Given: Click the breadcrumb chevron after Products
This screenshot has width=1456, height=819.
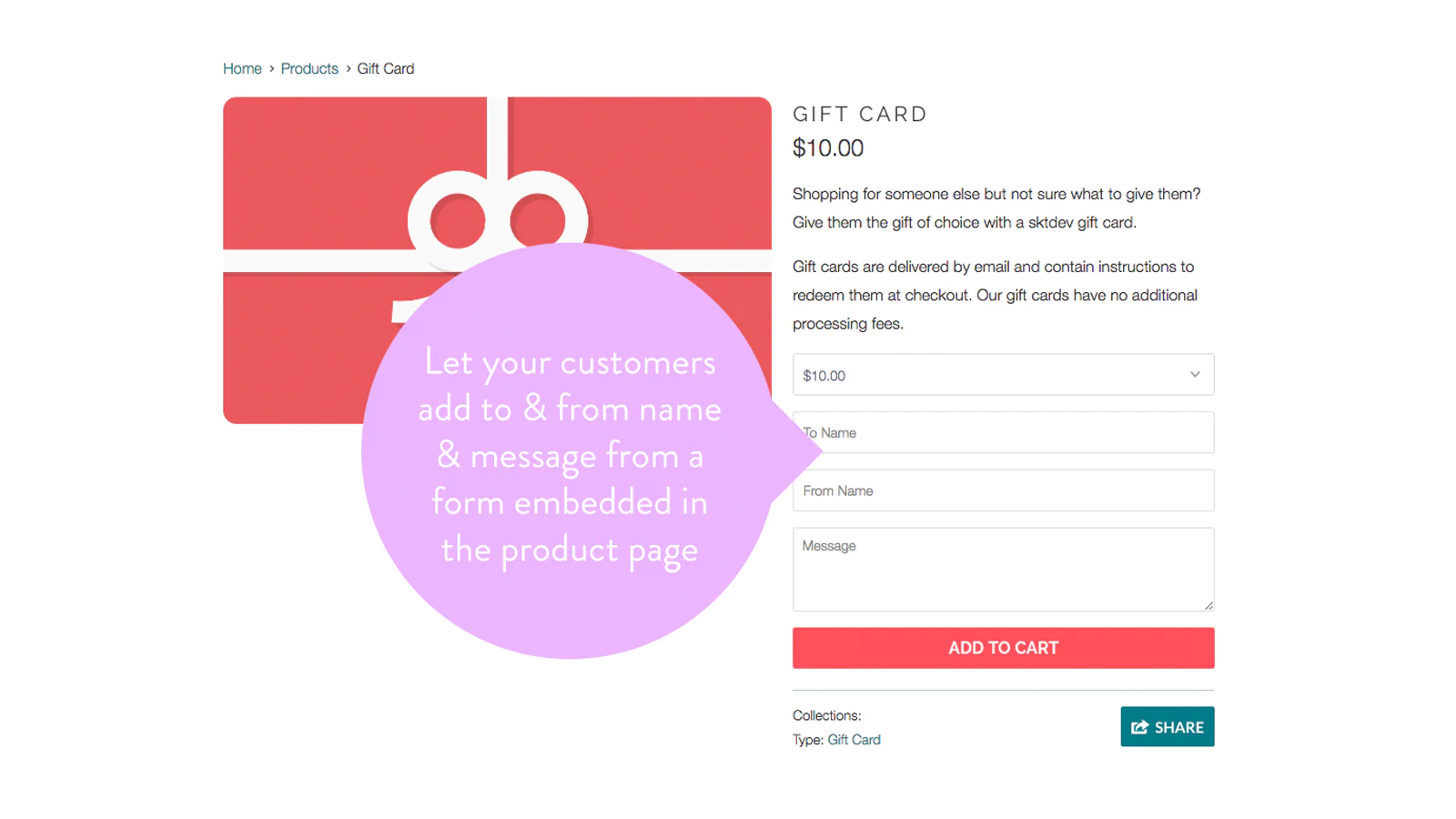Looking at the screenshot, I should 348,68.
